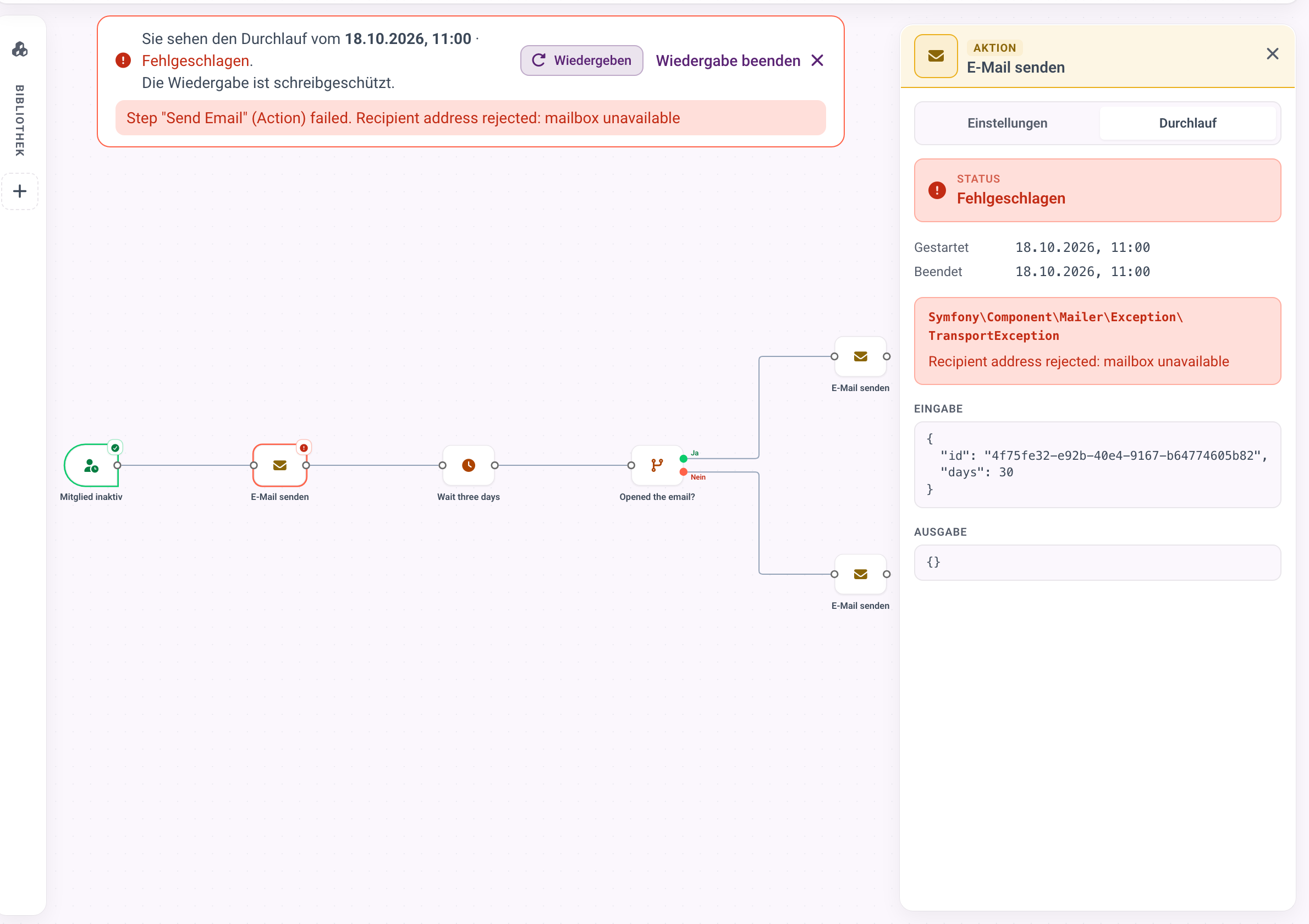Click the output port of Wait three days
The width and height of the screenshot is (1309, 924).
tap(495, 465)
